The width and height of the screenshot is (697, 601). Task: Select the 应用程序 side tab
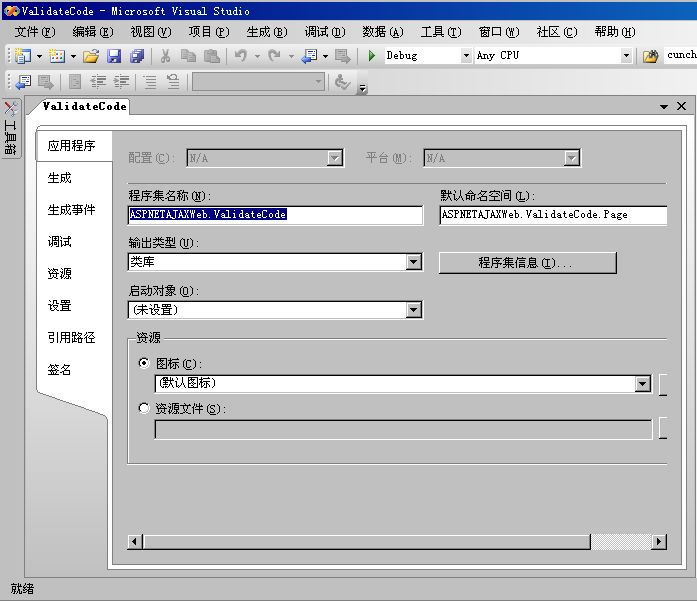pos(74,146)
